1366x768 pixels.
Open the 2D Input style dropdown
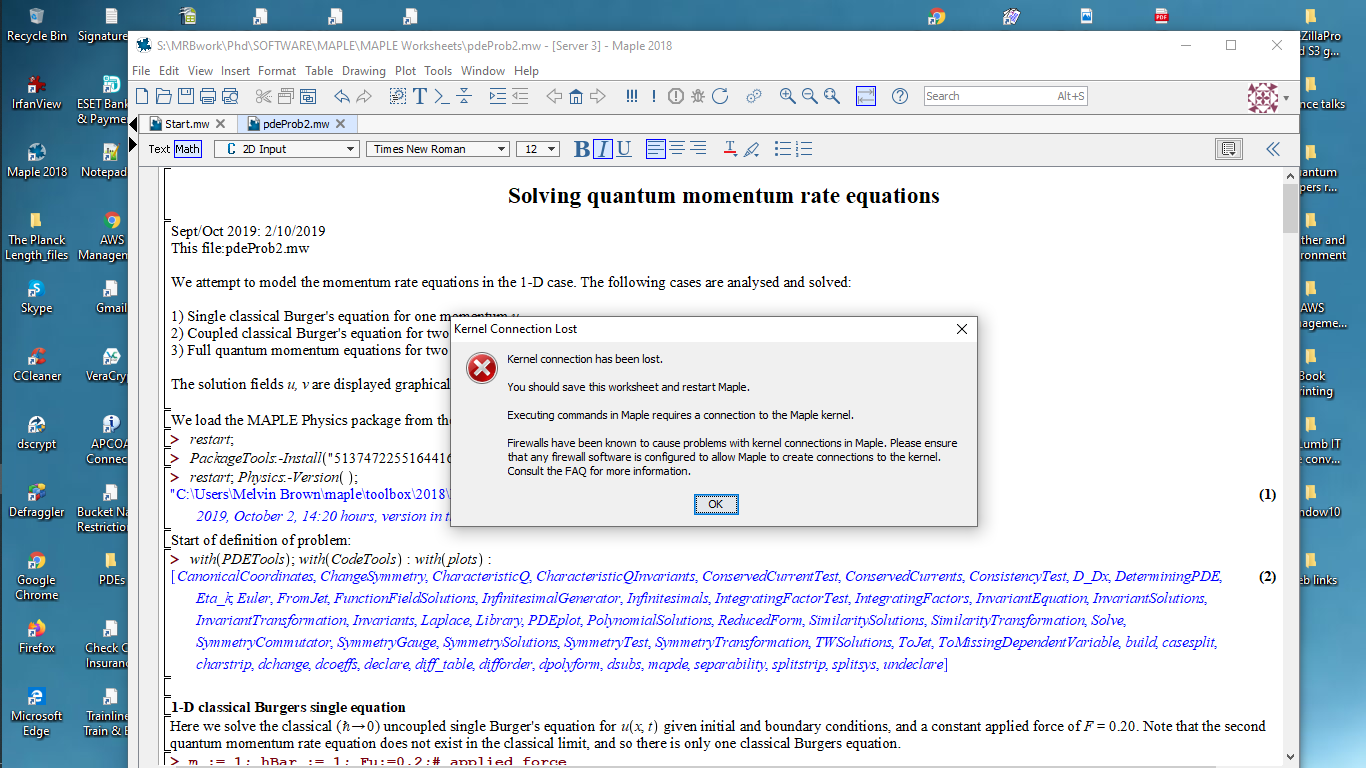pos(286,149)
